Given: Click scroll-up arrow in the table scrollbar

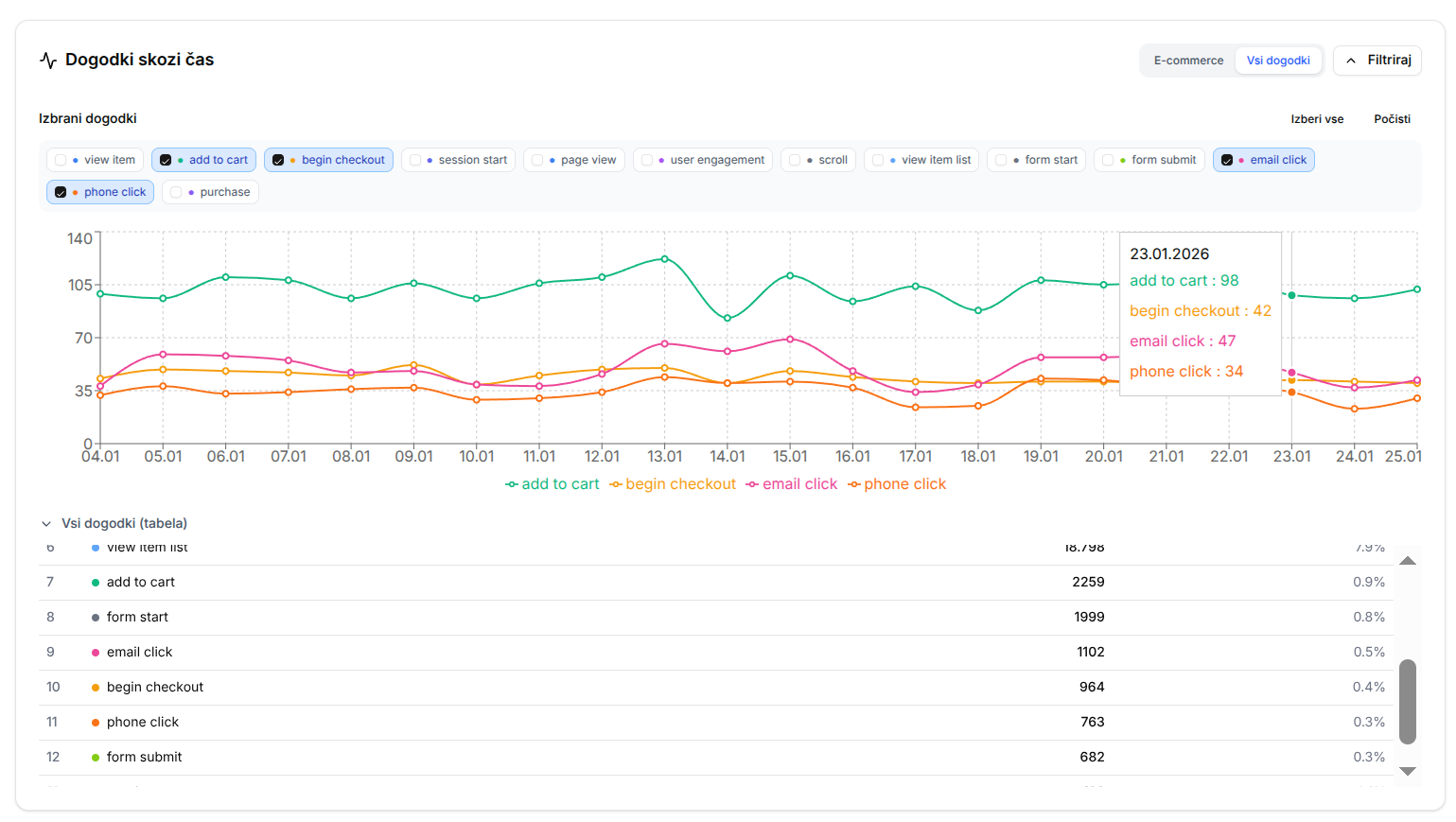Looking at the screenshot, I should click(1407, 561).
